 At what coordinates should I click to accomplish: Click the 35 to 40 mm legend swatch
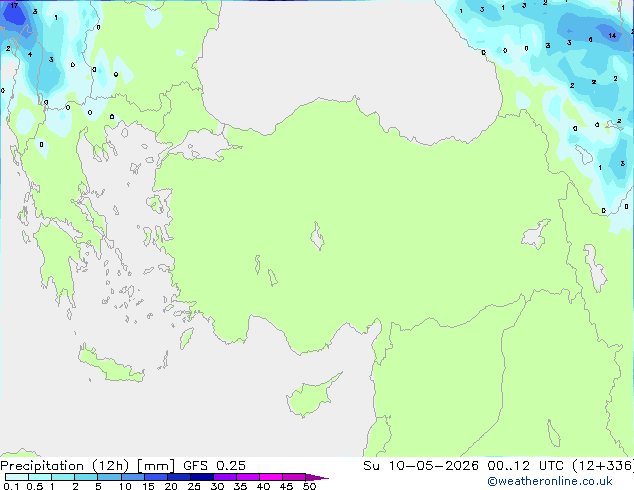pos(247,477)
